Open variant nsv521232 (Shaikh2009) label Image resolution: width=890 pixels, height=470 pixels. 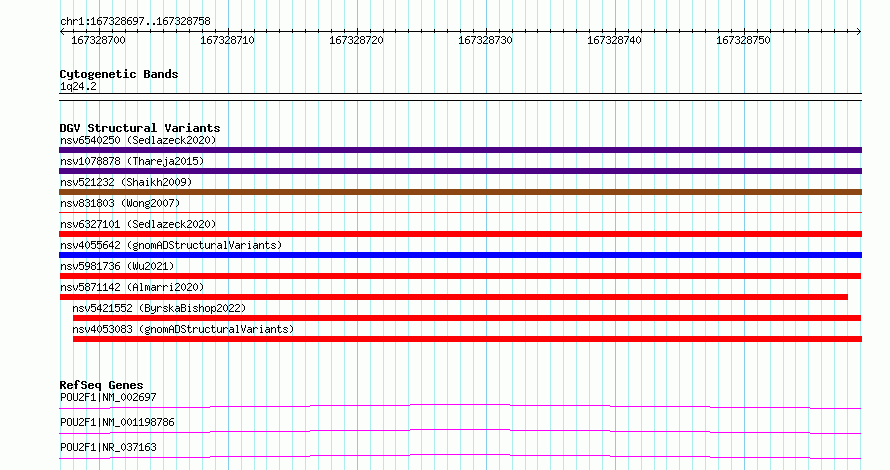click(126, 182)
